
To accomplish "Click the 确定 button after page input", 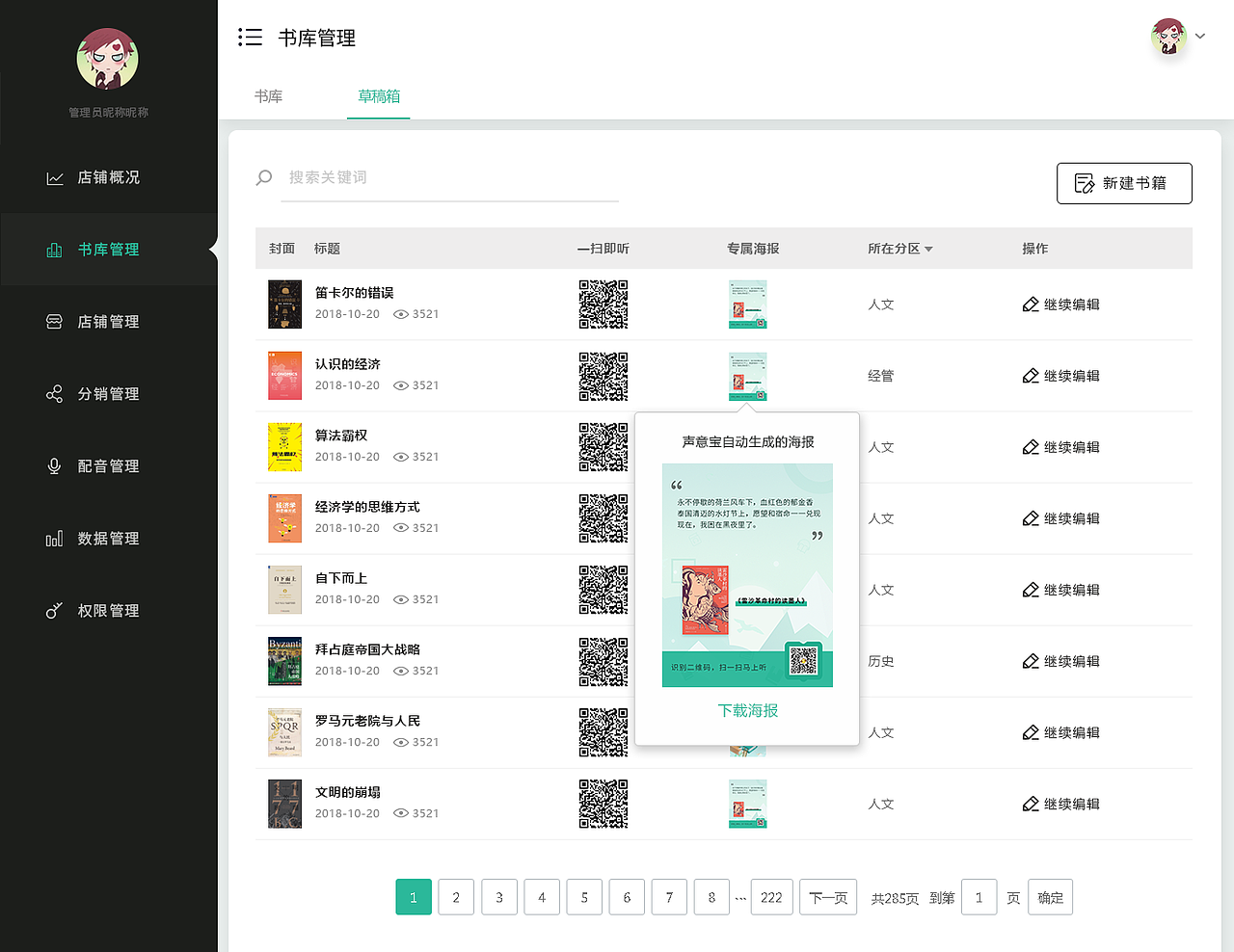I will pos(1050,897).
